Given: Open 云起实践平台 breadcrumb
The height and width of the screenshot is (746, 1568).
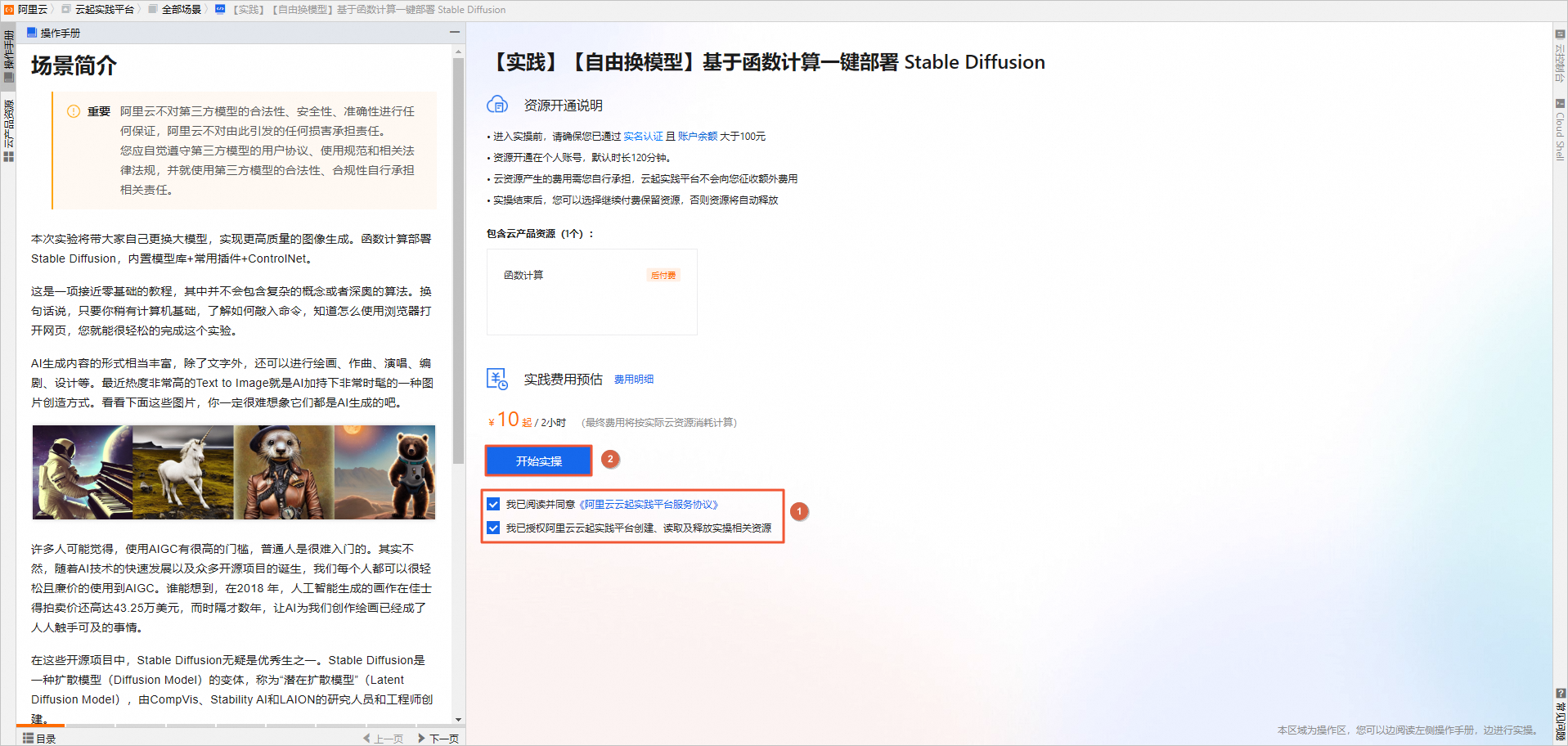Looking at the screenshot, I should (104, 10).
